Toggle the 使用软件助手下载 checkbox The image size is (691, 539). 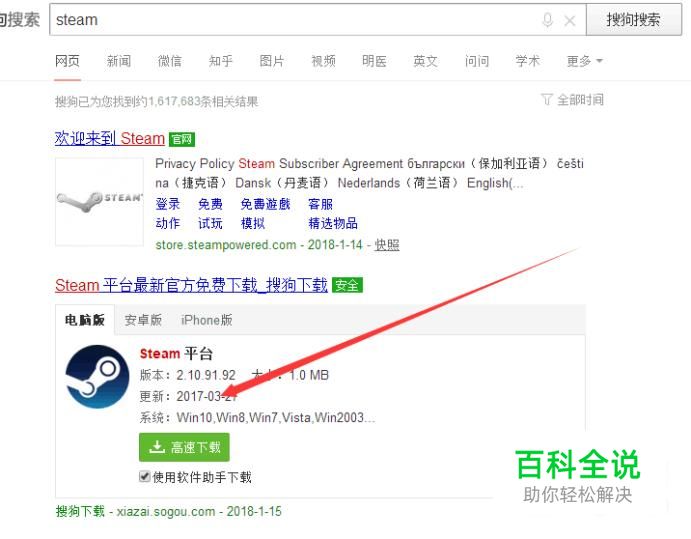(144, 476)
